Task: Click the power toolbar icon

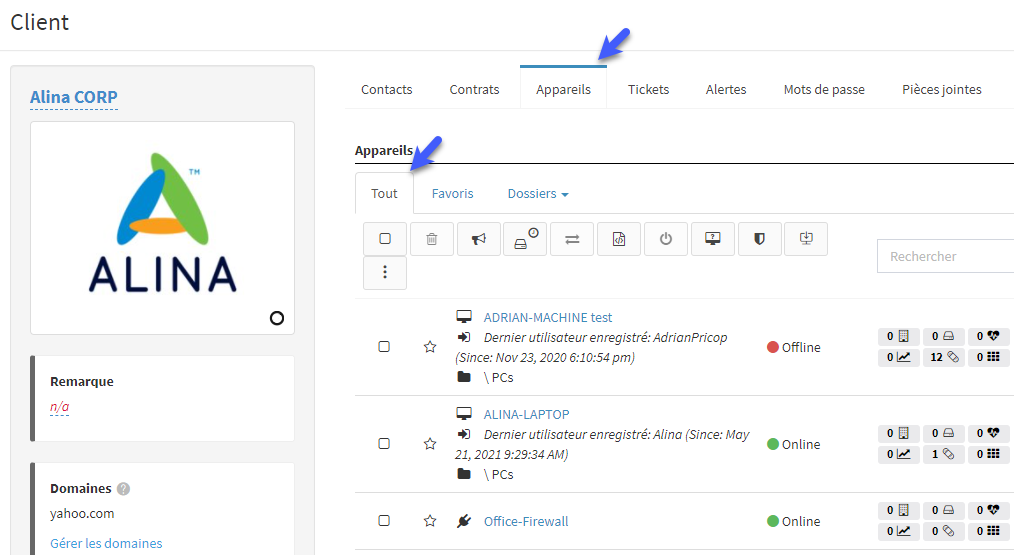Action: pos(665,239)
